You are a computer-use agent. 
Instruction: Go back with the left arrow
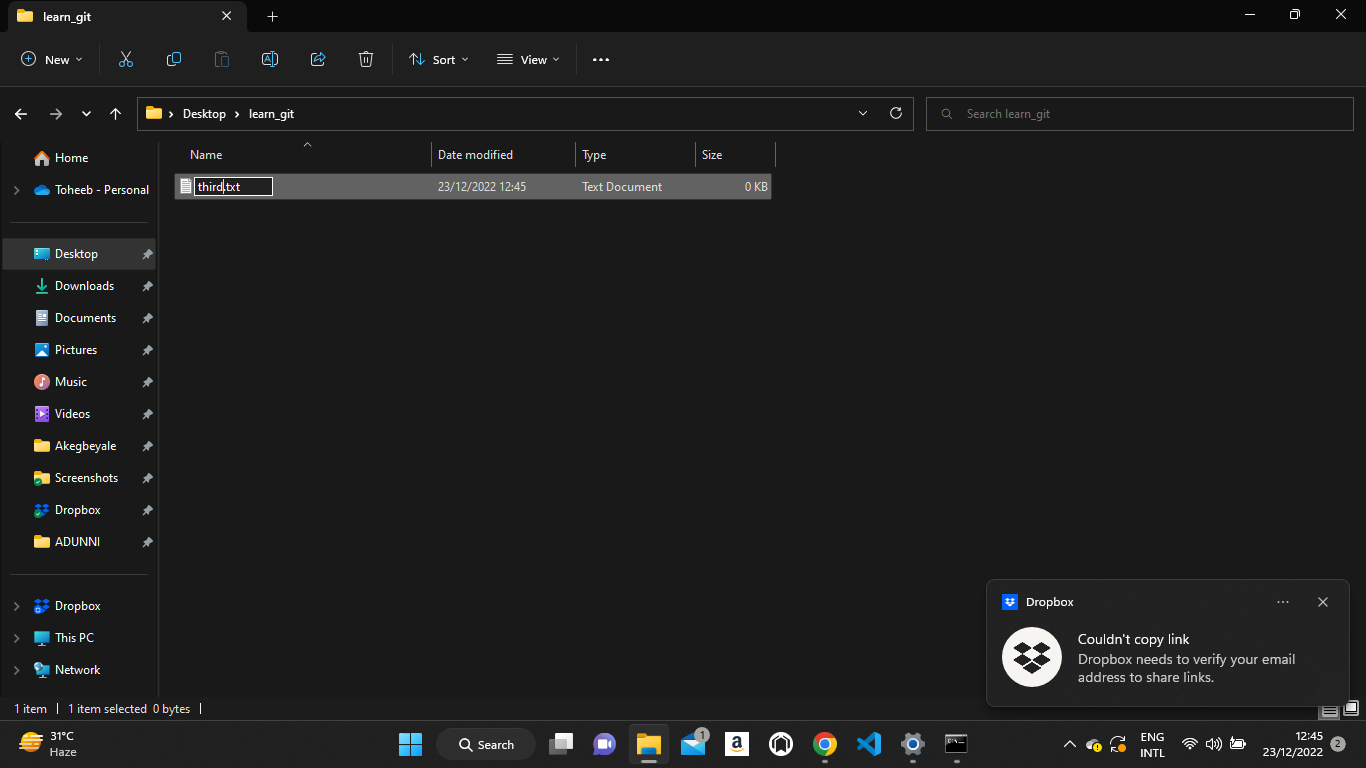pyautogui.click(x=21, y=114)
